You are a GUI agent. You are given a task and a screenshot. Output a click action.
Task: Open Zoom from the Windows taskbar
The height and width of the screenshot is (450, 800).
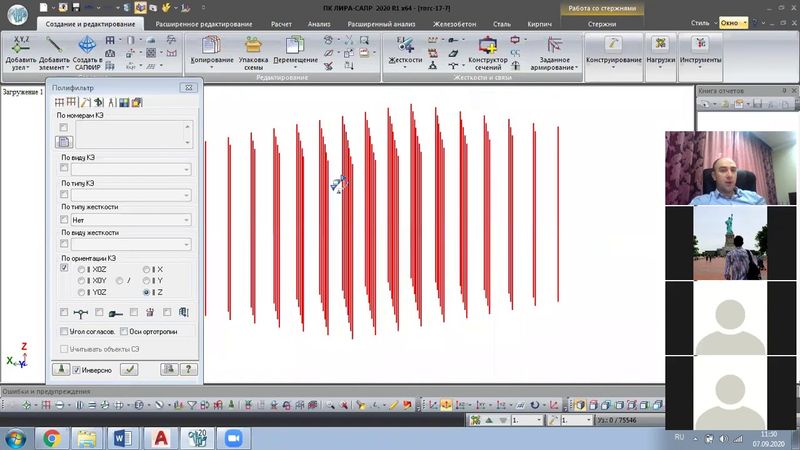[236, 438]
